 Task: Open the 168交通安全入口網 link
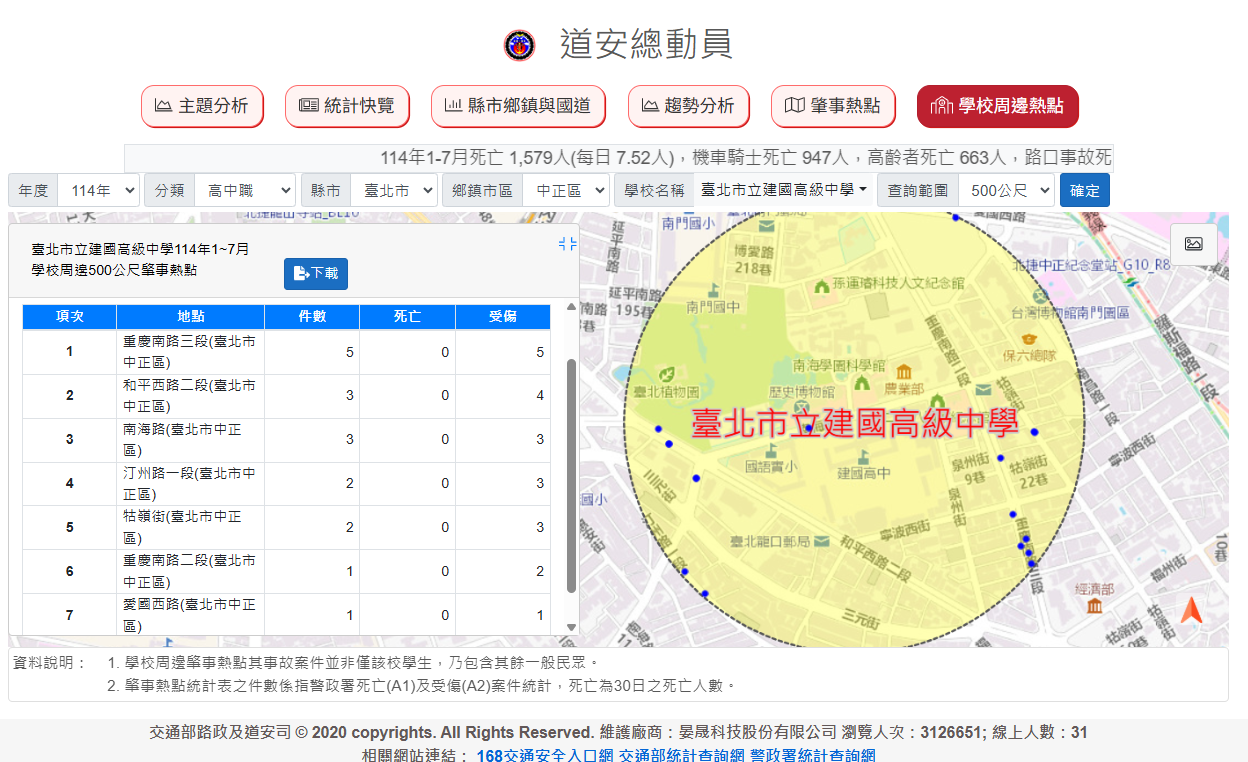click(x=544, y=755)
